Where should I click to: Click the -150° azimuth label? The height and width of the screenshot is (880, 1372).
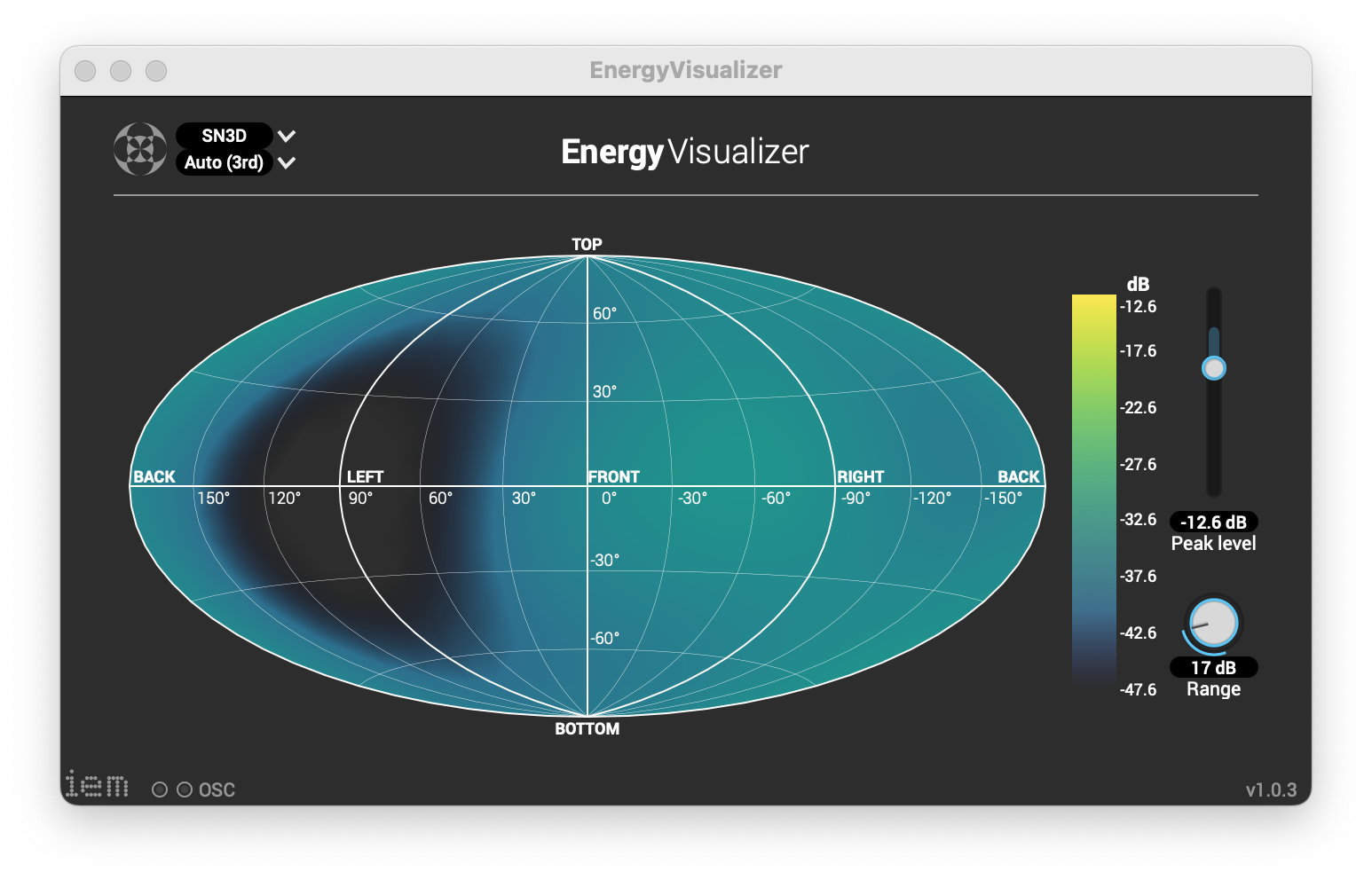pos(1003,498)
